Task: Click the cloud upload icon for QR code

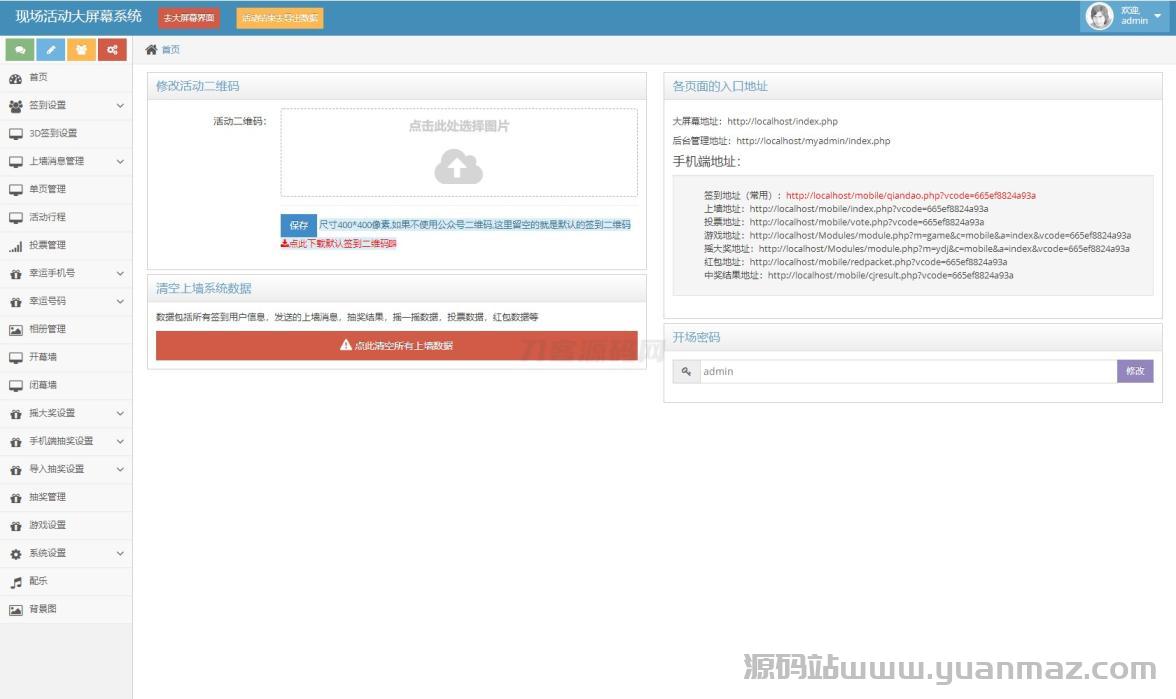Action: coord(458,168)
